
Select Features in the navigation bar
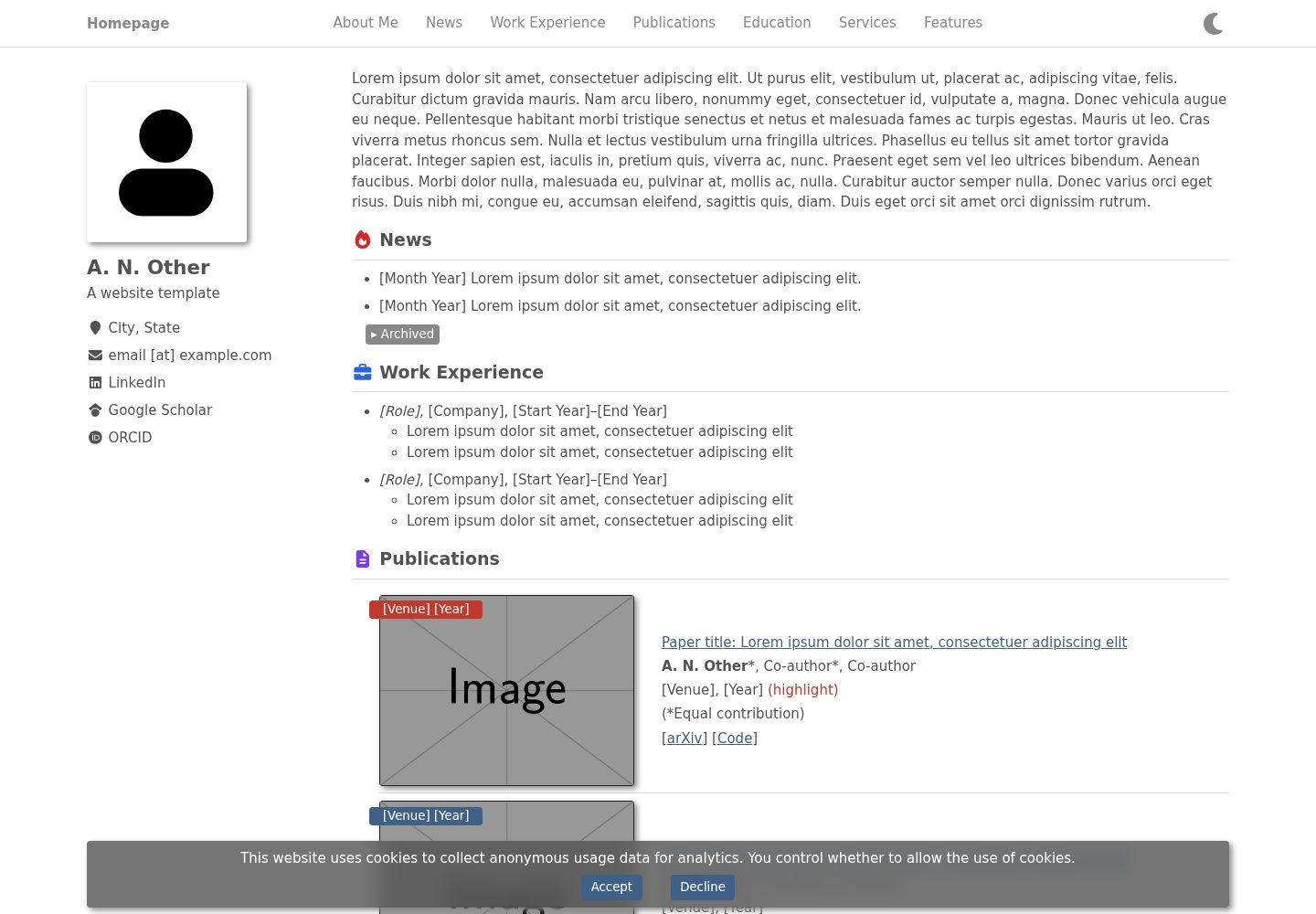click(x=953, y=23)
